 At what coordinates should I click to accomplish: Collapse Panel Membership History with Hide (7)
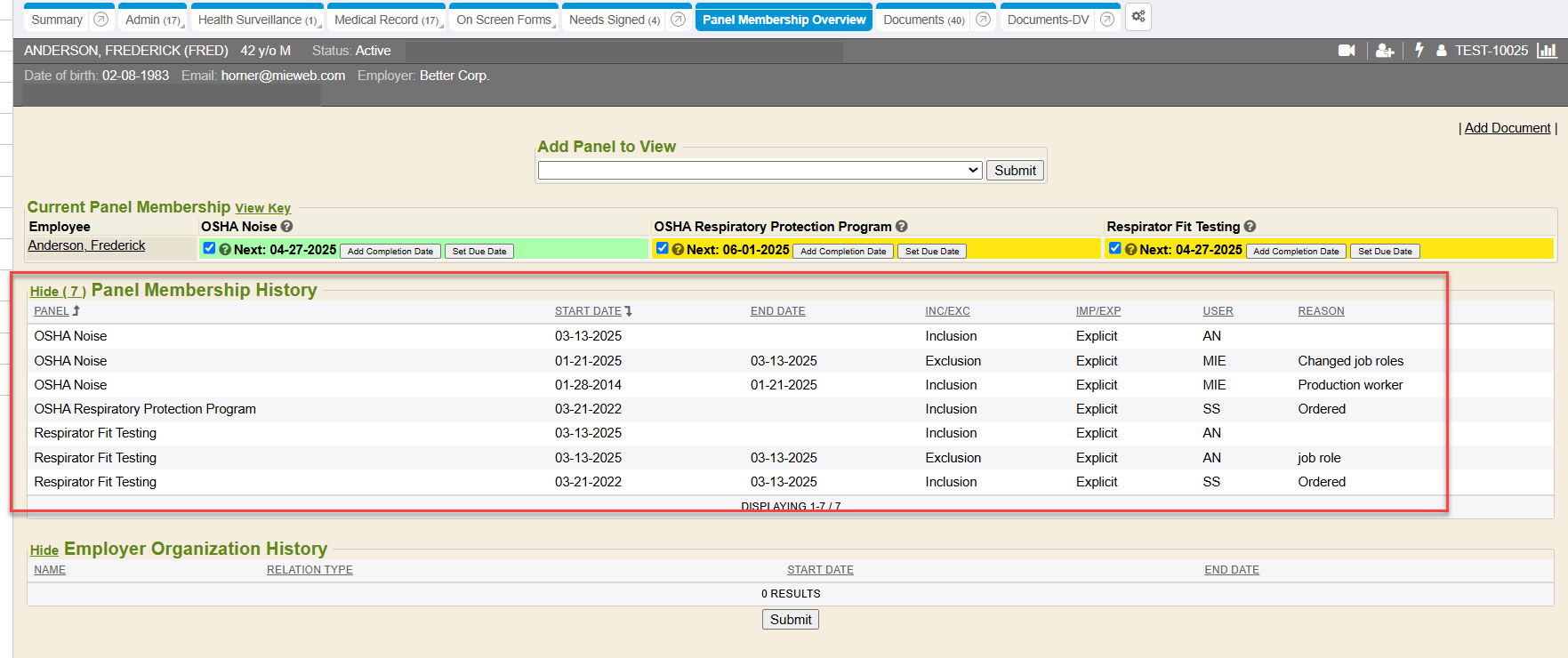(58, 292)
